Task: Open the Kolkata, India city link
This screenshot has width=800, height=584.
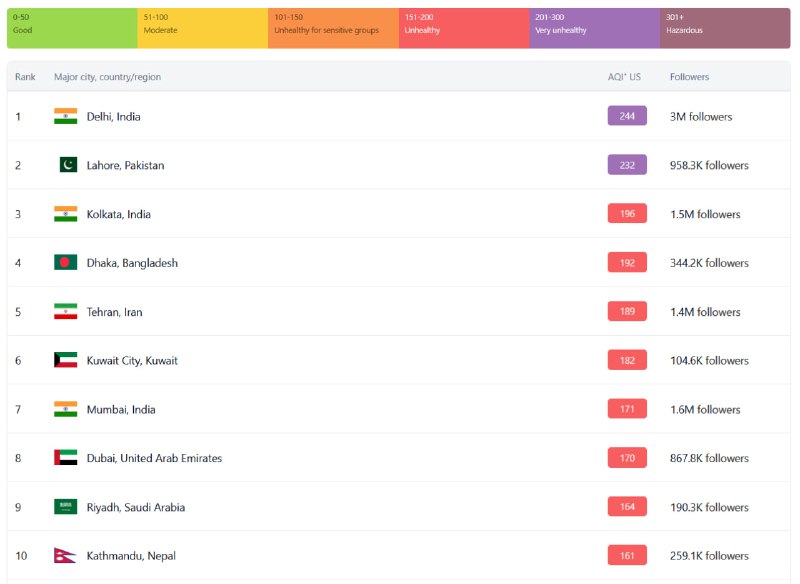Action: pyautogui.click(x=119, y=214)
